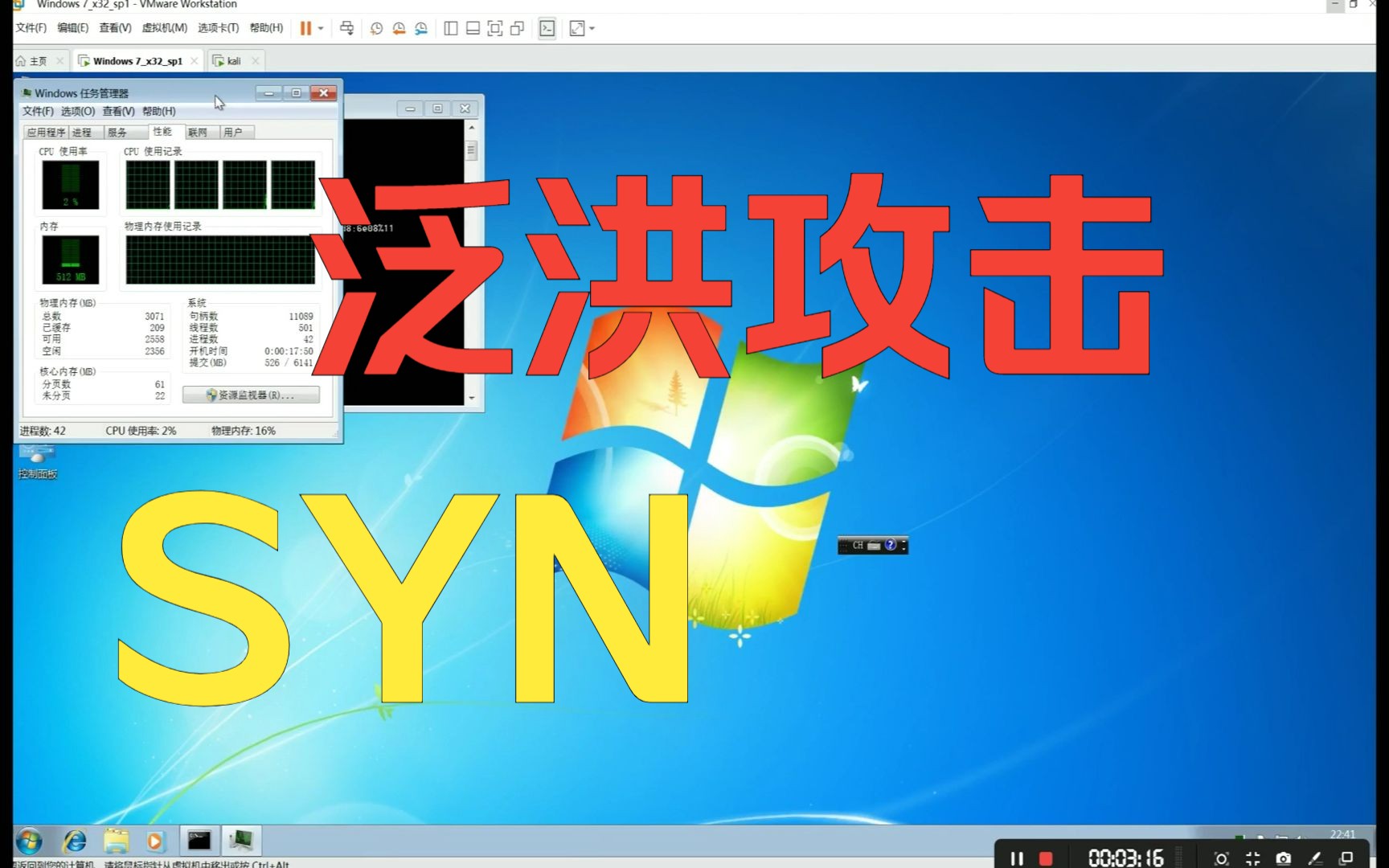The image size is (1389, 868).
Task: Stop the screen recording
Action: pyautogui.click(x=1046, y=858)
